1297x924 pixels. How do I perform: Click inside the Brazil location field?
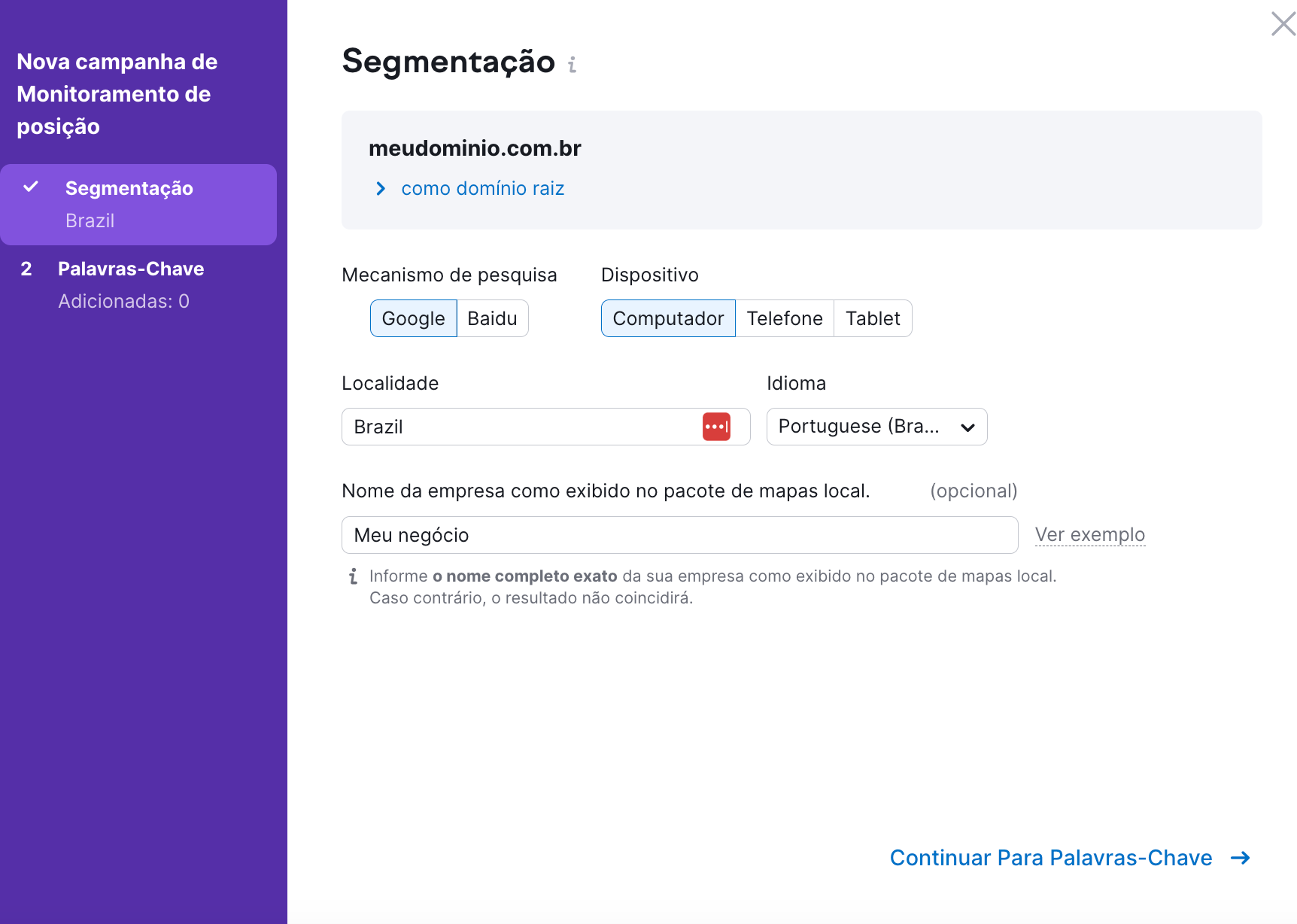[527, 426]
